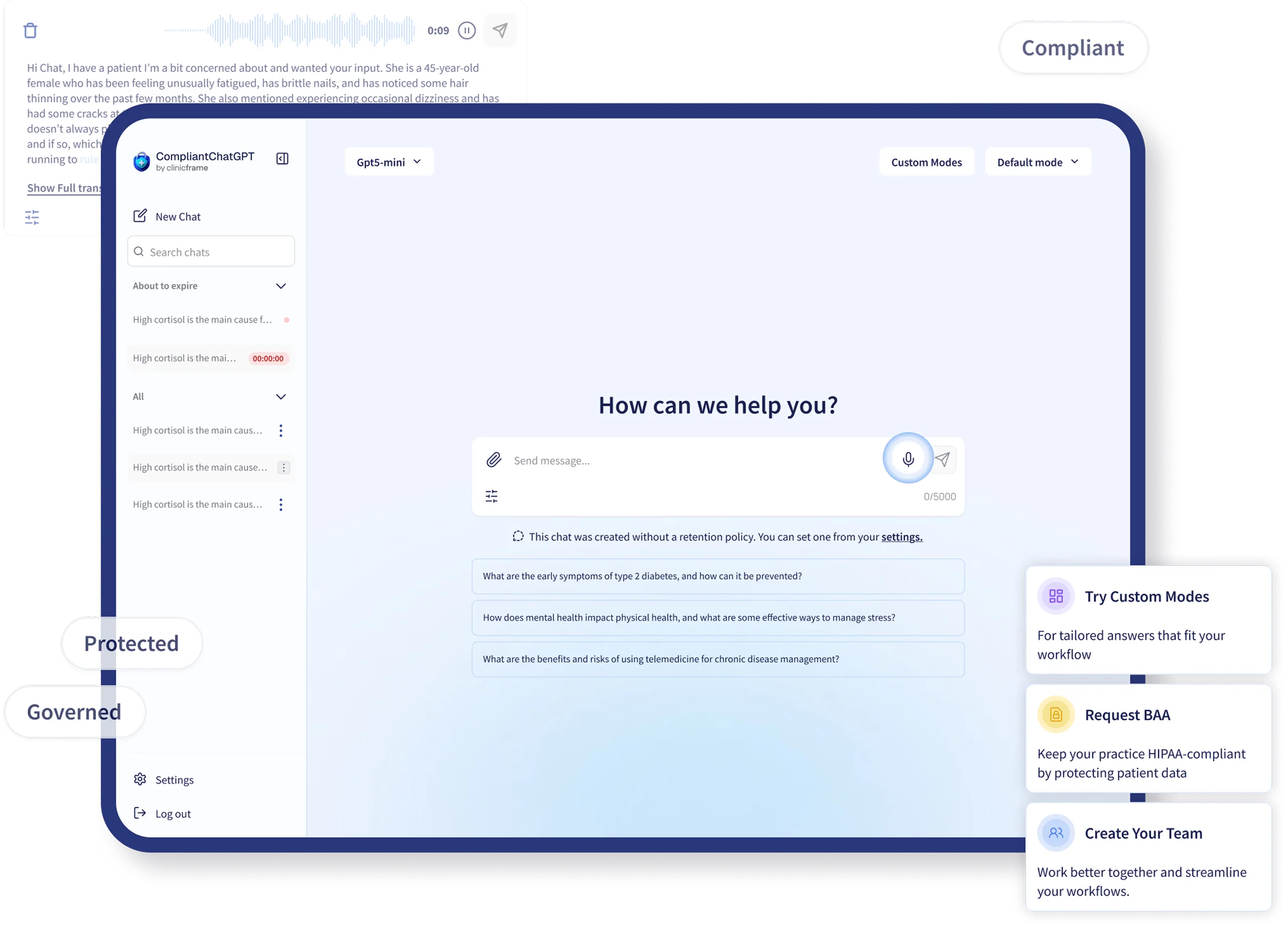Open first High cortisol chat under All
Image resolution: width=1288 pixels, height=927 pixels.
(198, 431)
